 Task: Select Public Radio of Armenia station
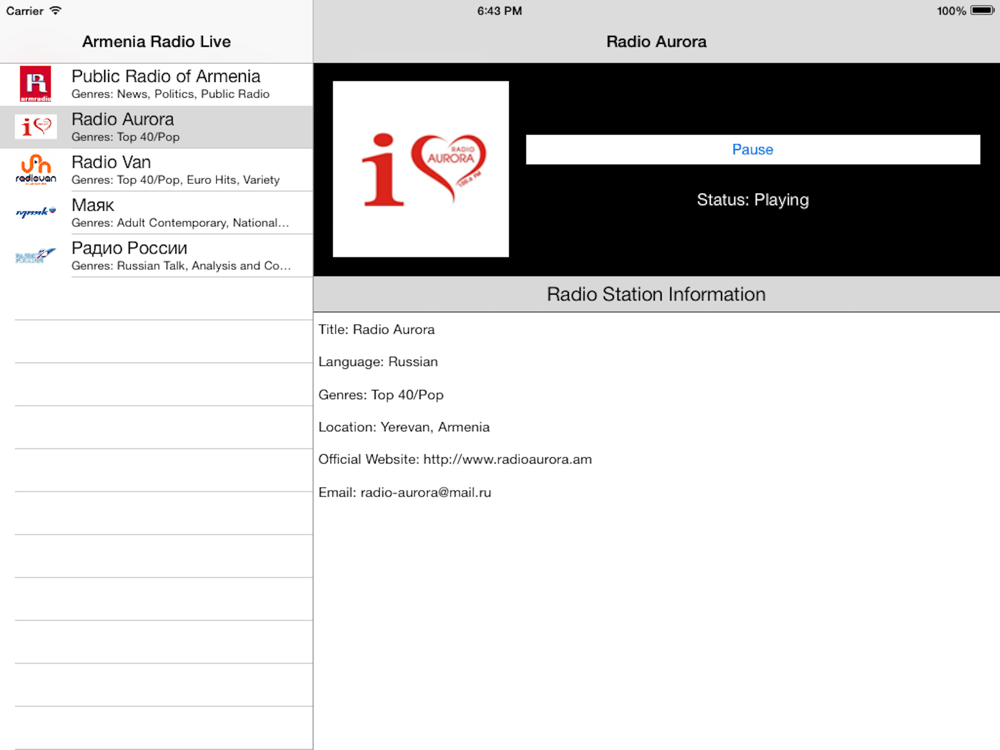tap(156, 84)
